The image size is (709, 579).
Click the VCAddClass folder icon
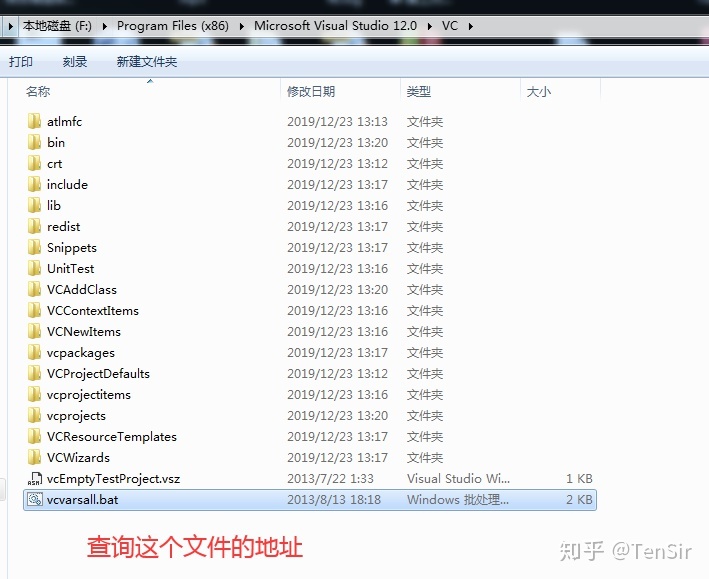34,290
